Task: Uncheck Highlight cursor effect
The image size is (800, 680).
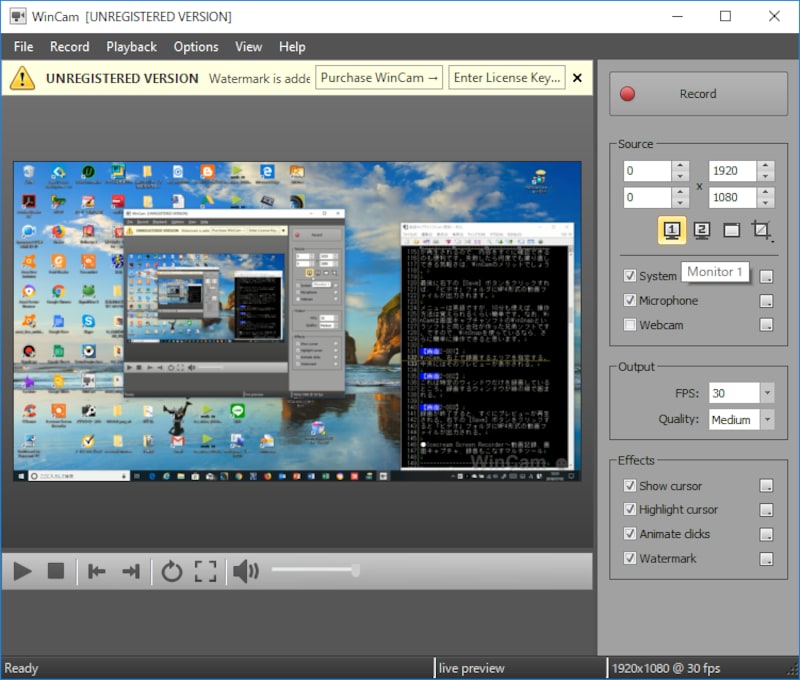Action: pos(629,509)
